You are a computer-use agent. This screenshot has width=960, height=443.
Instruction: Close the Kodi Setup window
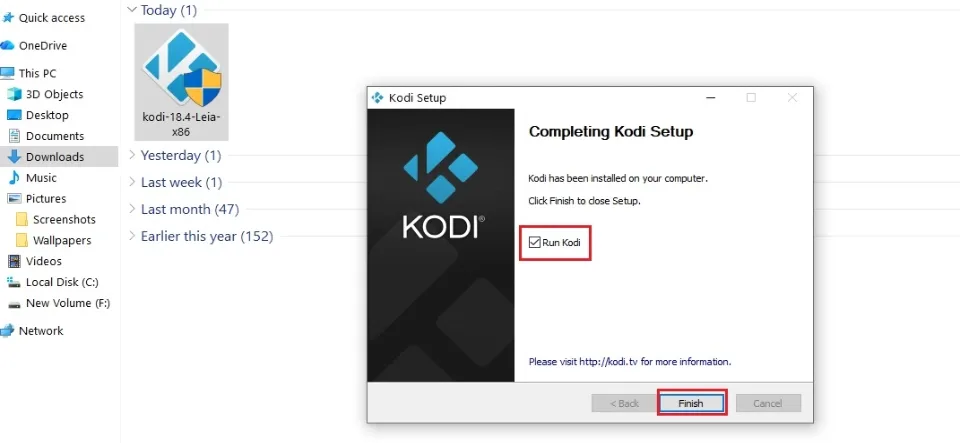[792, 98]
